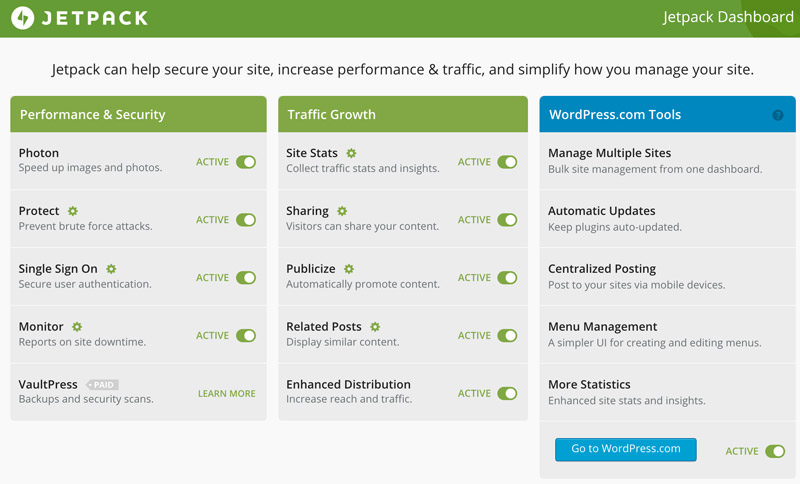Click Single Sign On title
This screenshot has height=484, width=800.
(x=58, y=269)
